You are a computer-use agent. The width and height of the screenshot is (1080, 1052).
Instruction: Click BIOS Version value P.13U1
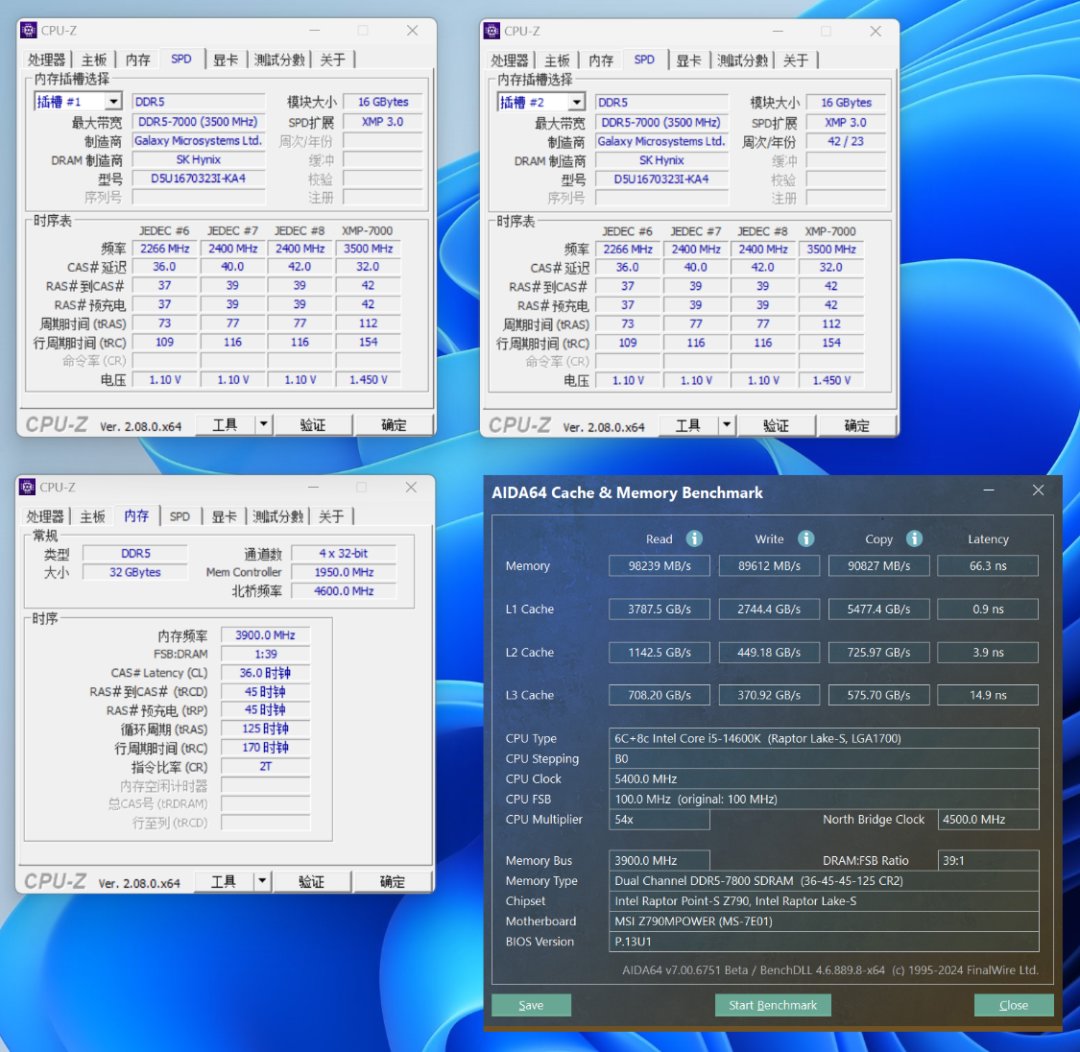point(824,941)
